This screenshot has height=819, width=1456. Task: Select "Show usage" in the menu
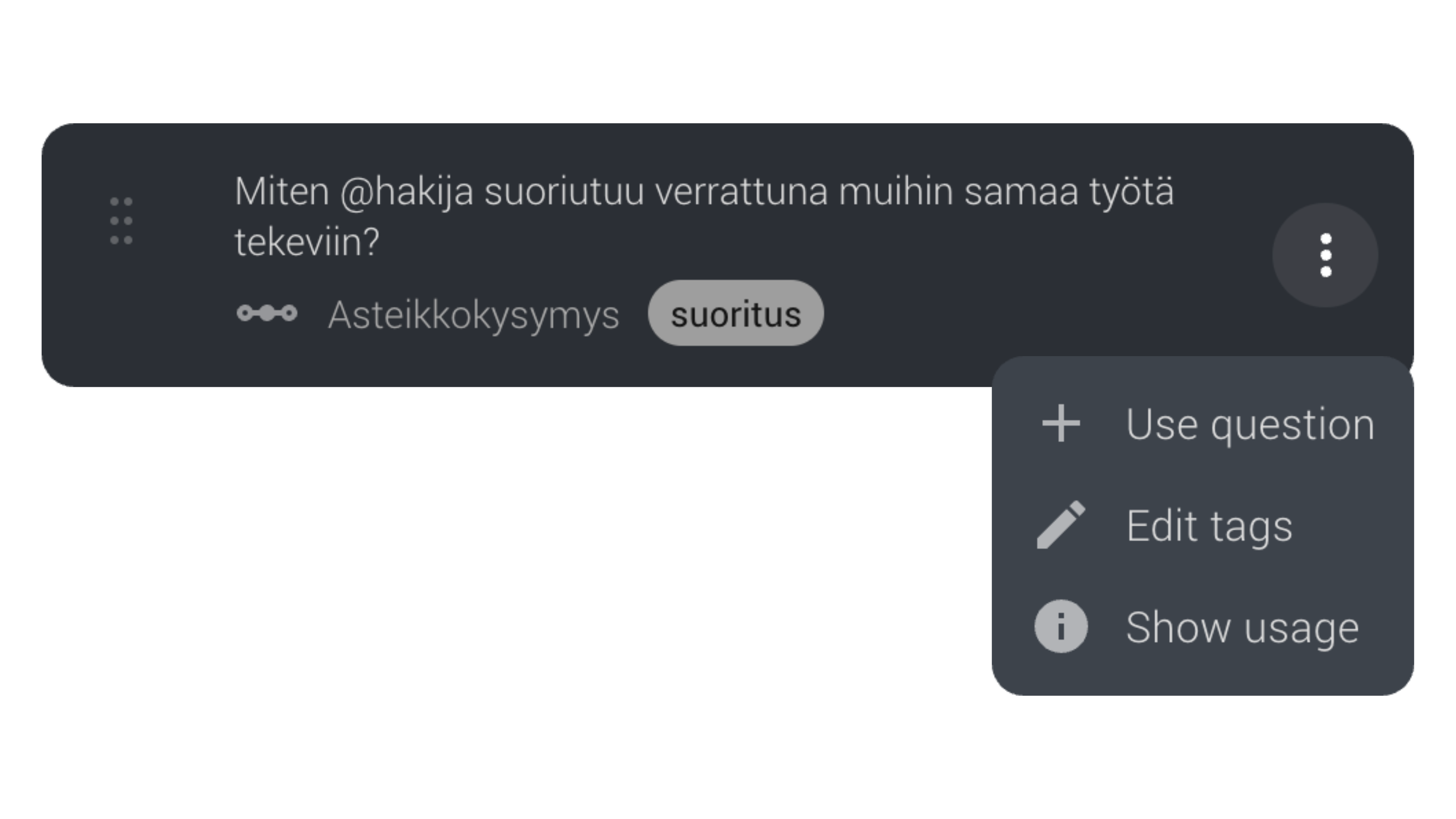[1242, 627]
